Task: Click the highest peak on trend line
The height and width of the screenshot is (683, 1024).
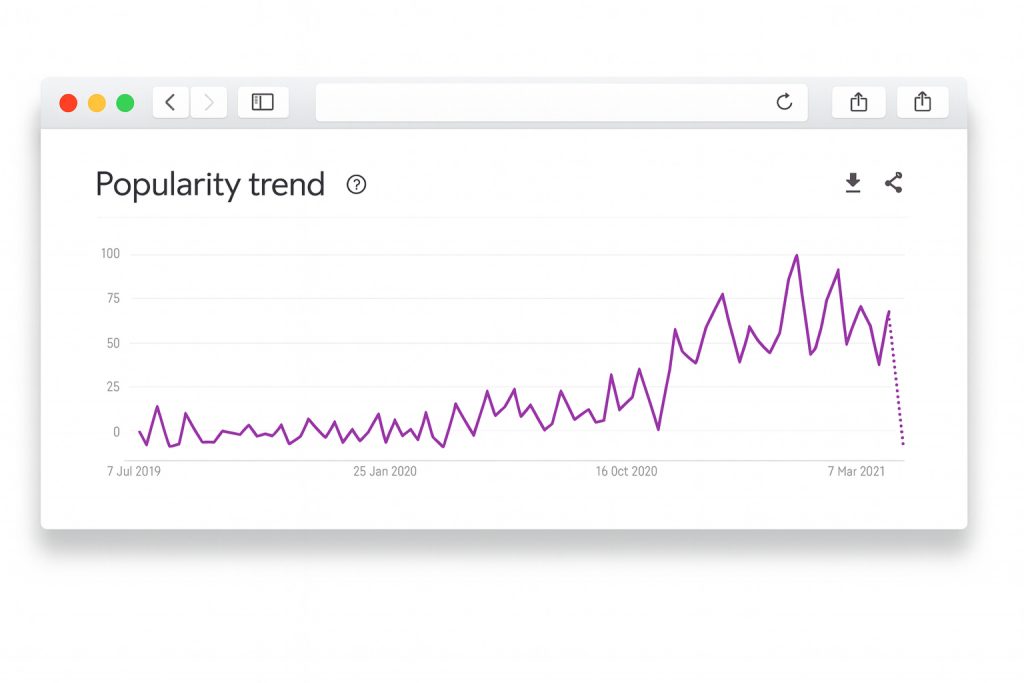Action: [797, 256]
